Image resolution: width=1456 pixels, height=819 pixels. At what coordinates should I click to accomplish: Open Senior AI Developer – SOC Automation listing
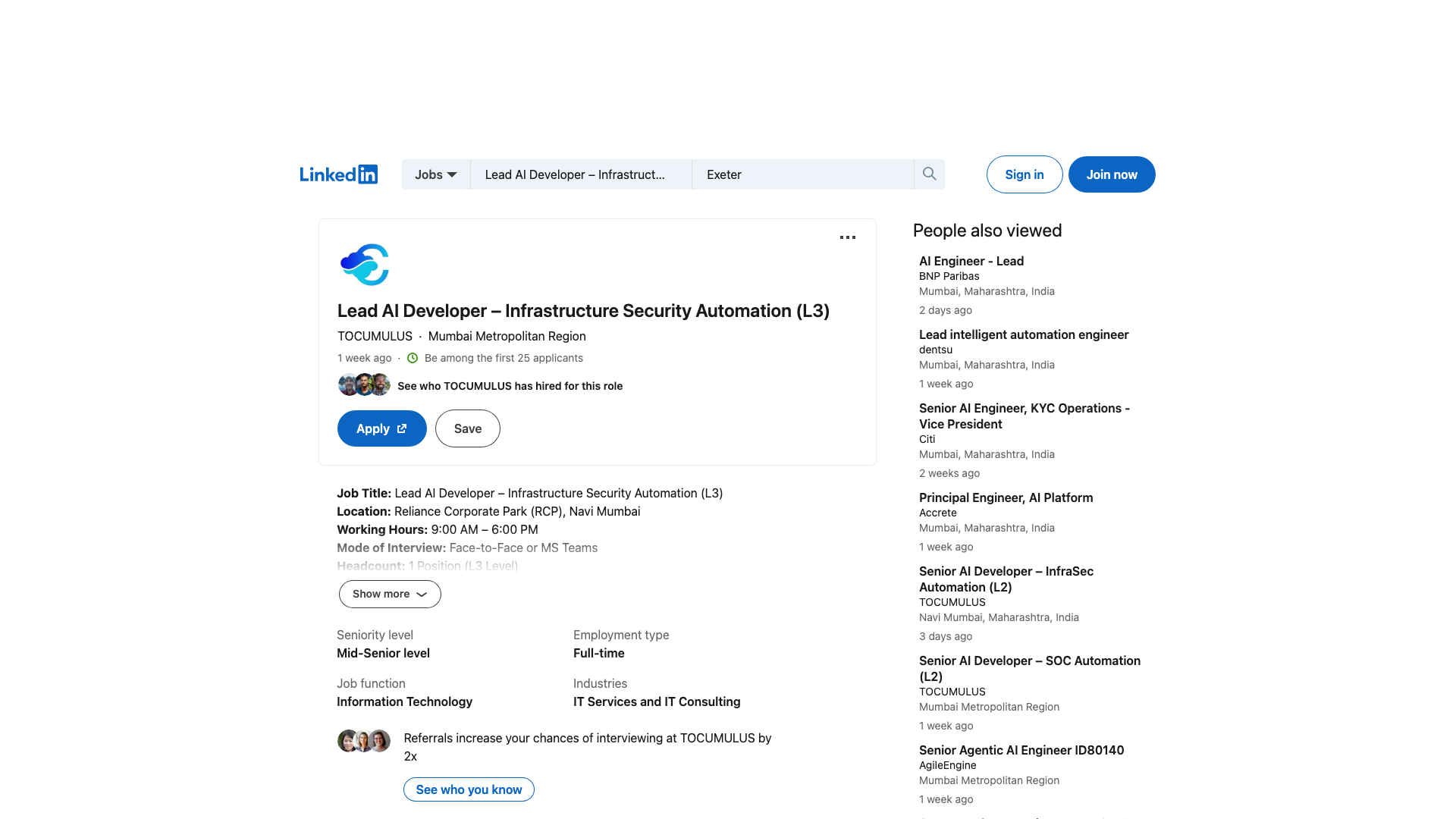click(x=1030, y=668)
